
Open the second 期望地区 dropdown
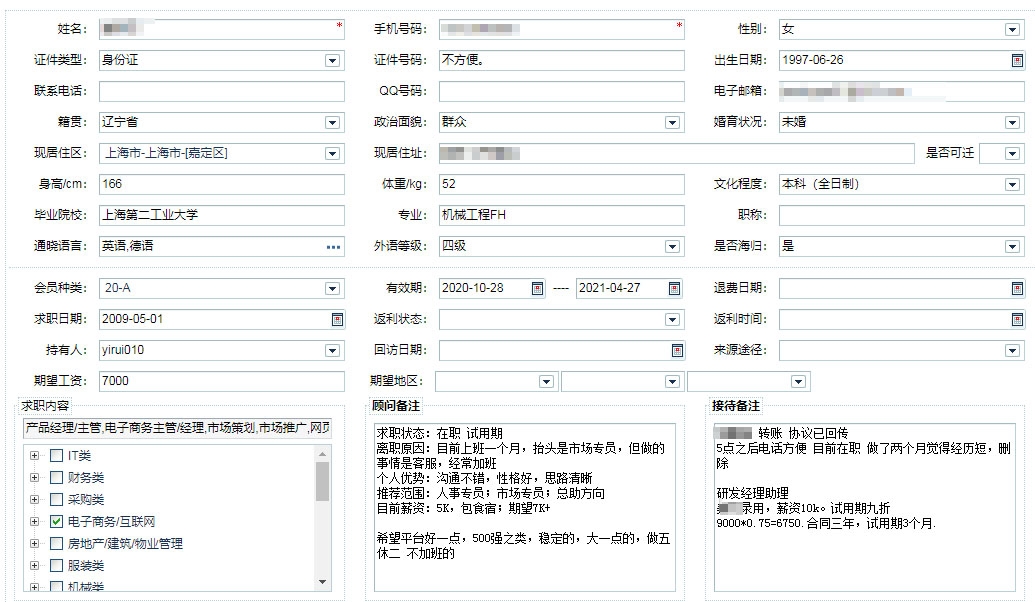coord(672,382)
